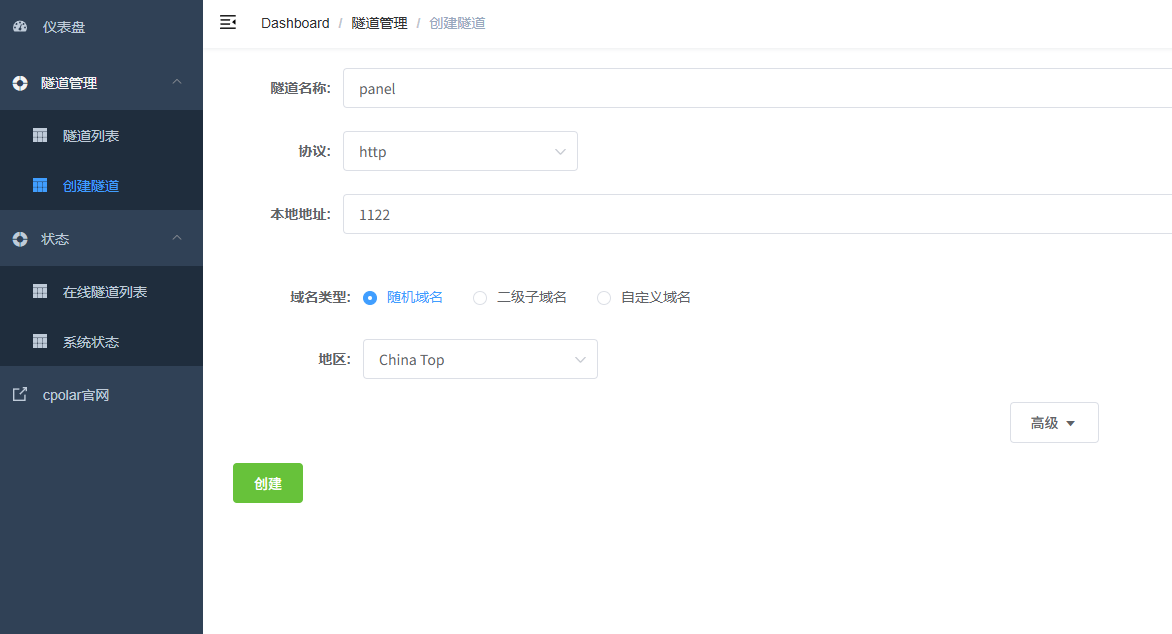Screen dimensions: 1172x634
Task: Go to Dashboard via breadcrumb link
Action: pos(295,23)
